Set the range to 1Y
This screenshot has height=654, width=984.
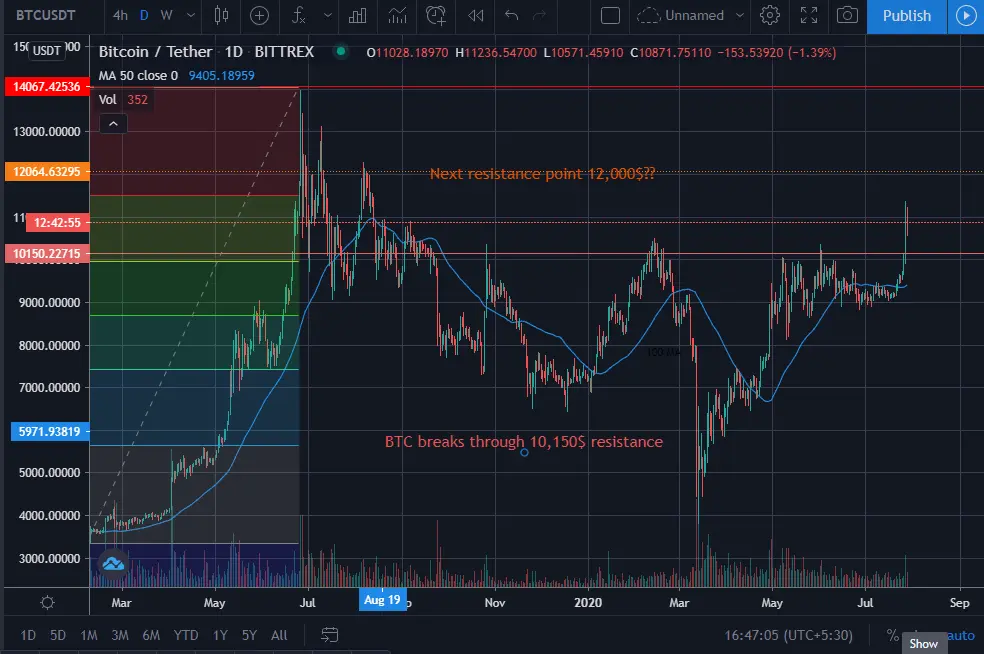[220, 635]
